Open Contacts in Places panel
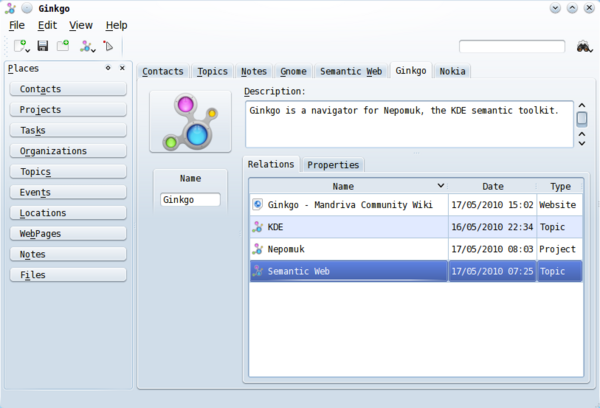The height and width of the screenshot is (408, 600). click(x=68, y=89)
